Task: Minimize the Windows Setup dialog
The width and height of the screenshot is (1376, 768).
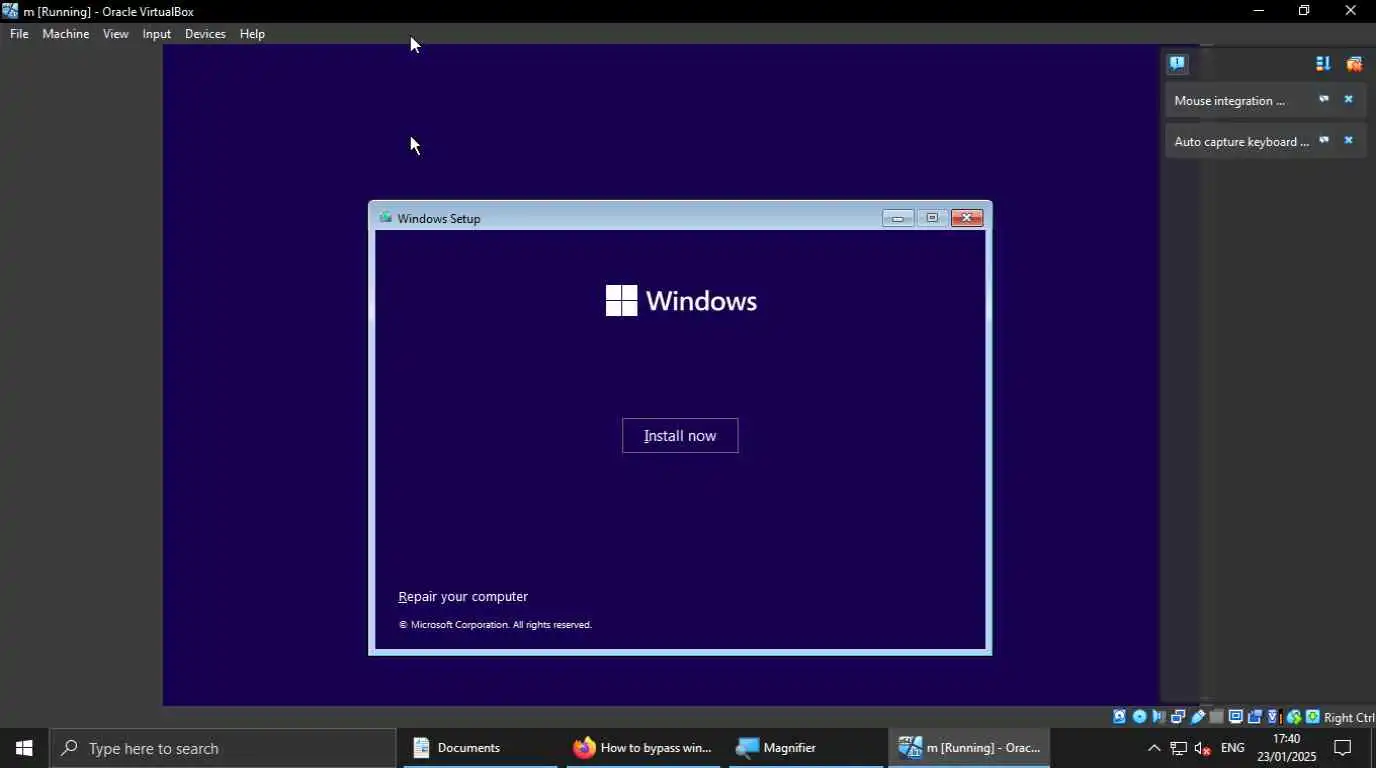Action: coord(898,218)
